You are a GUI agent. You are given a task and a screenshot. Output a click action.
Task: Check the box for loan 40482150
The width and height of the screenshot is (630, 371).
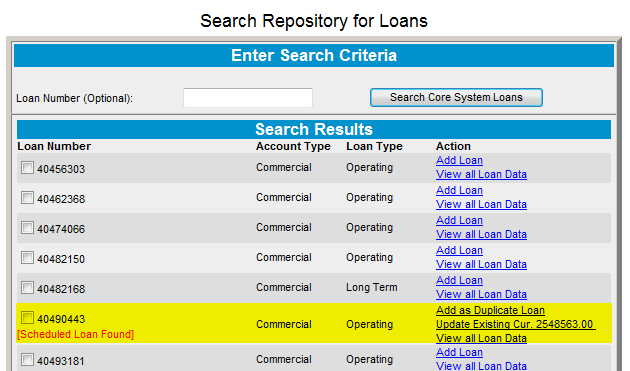[x=27, y=258]
